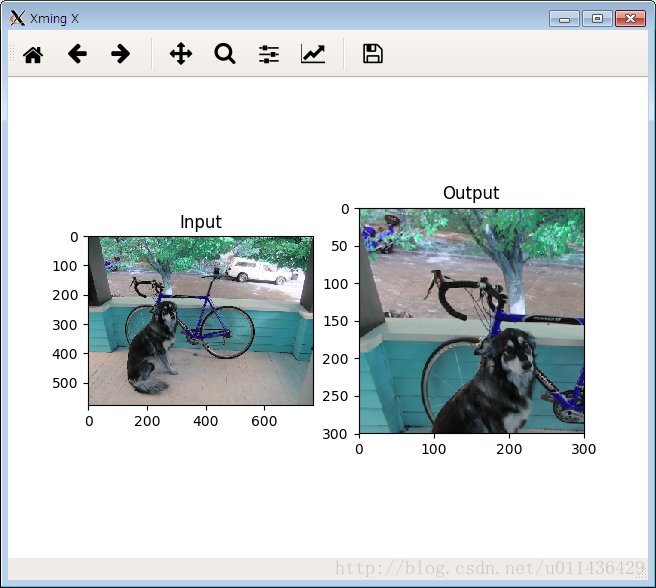This screenshot has width=656, height=588.
Task: Click the Input x-axis label 400
Action: (x=205, y=421)
